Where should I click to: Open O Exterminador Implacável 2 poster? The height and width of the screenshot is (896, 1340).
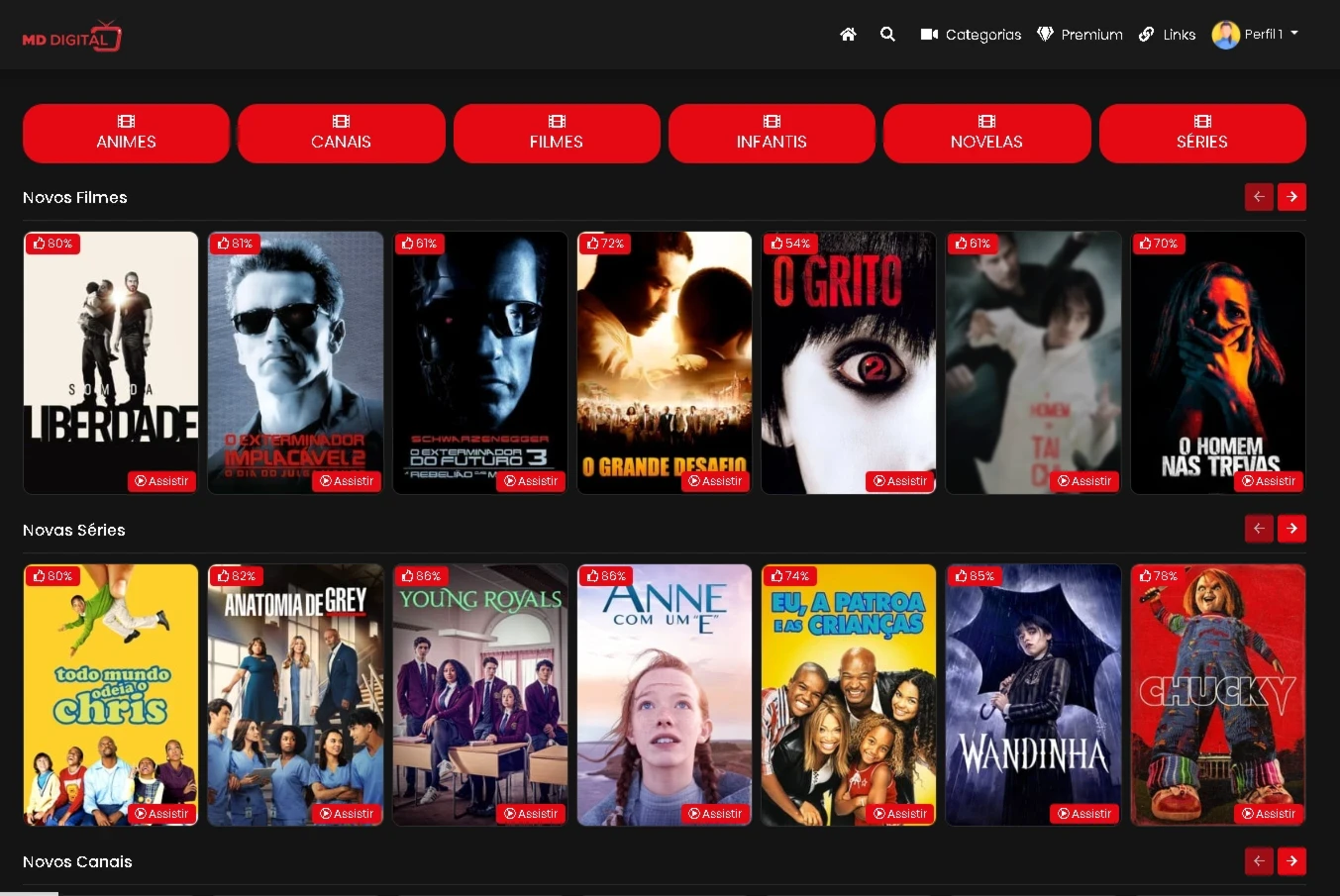(x=295, y=362)
